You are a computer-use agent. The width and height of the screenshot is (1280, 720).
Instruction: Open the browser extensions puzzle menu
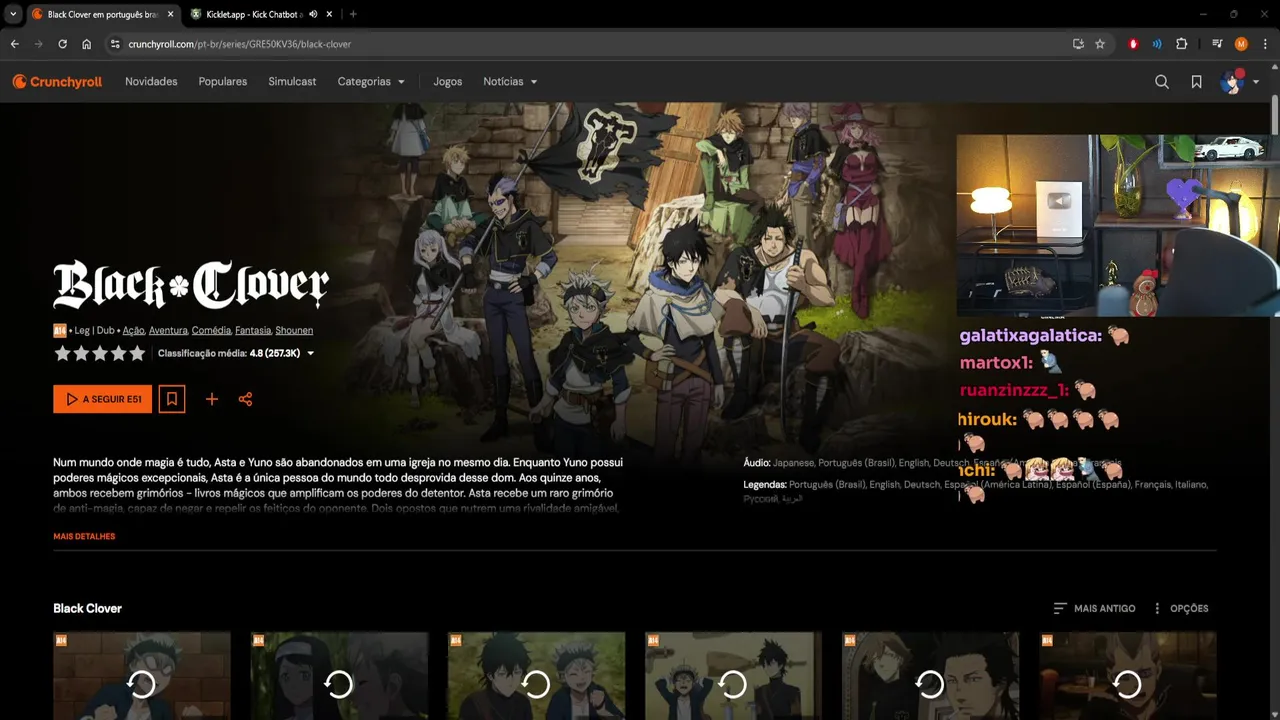[1182, 44]
